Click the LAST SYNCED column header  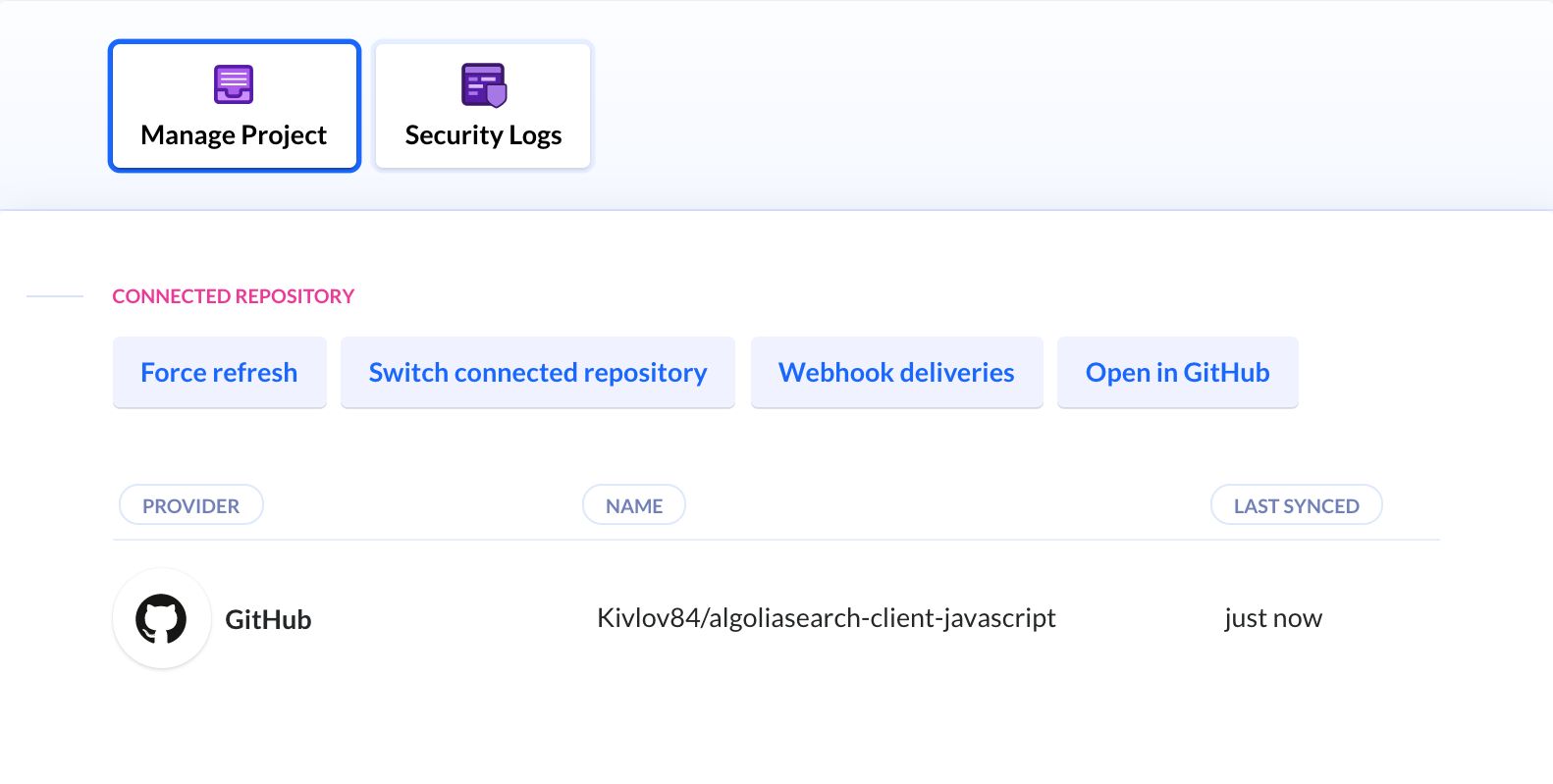tap(1296, 505)
